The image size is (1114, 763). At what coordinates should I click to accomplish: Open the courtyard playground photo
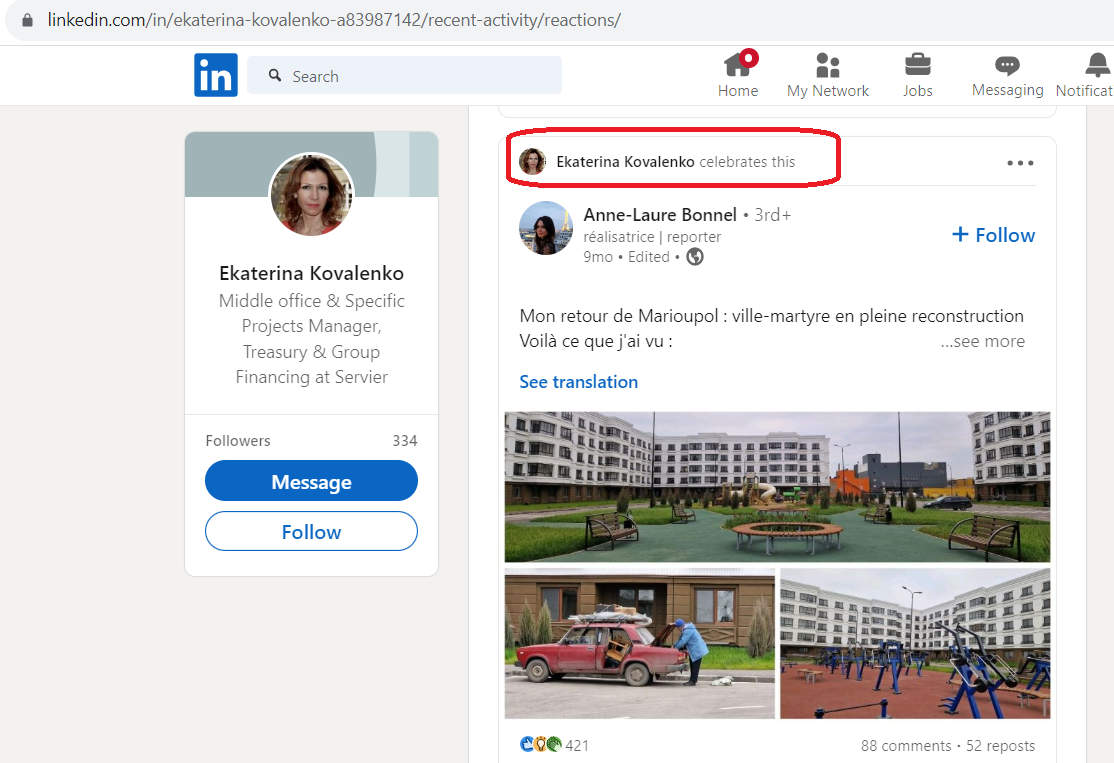pos(777,487)
